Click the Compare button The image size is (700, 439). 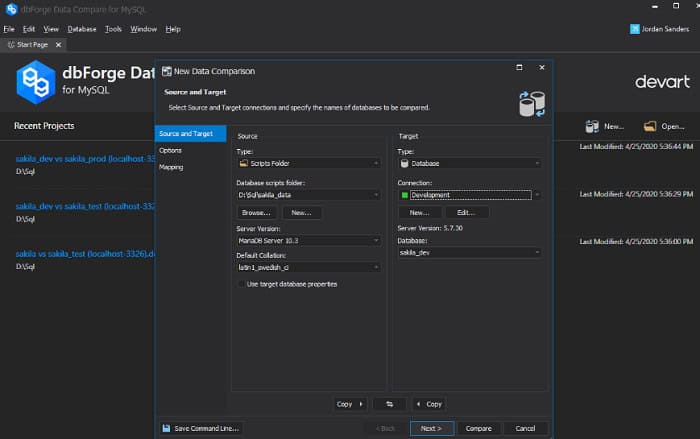479,428
